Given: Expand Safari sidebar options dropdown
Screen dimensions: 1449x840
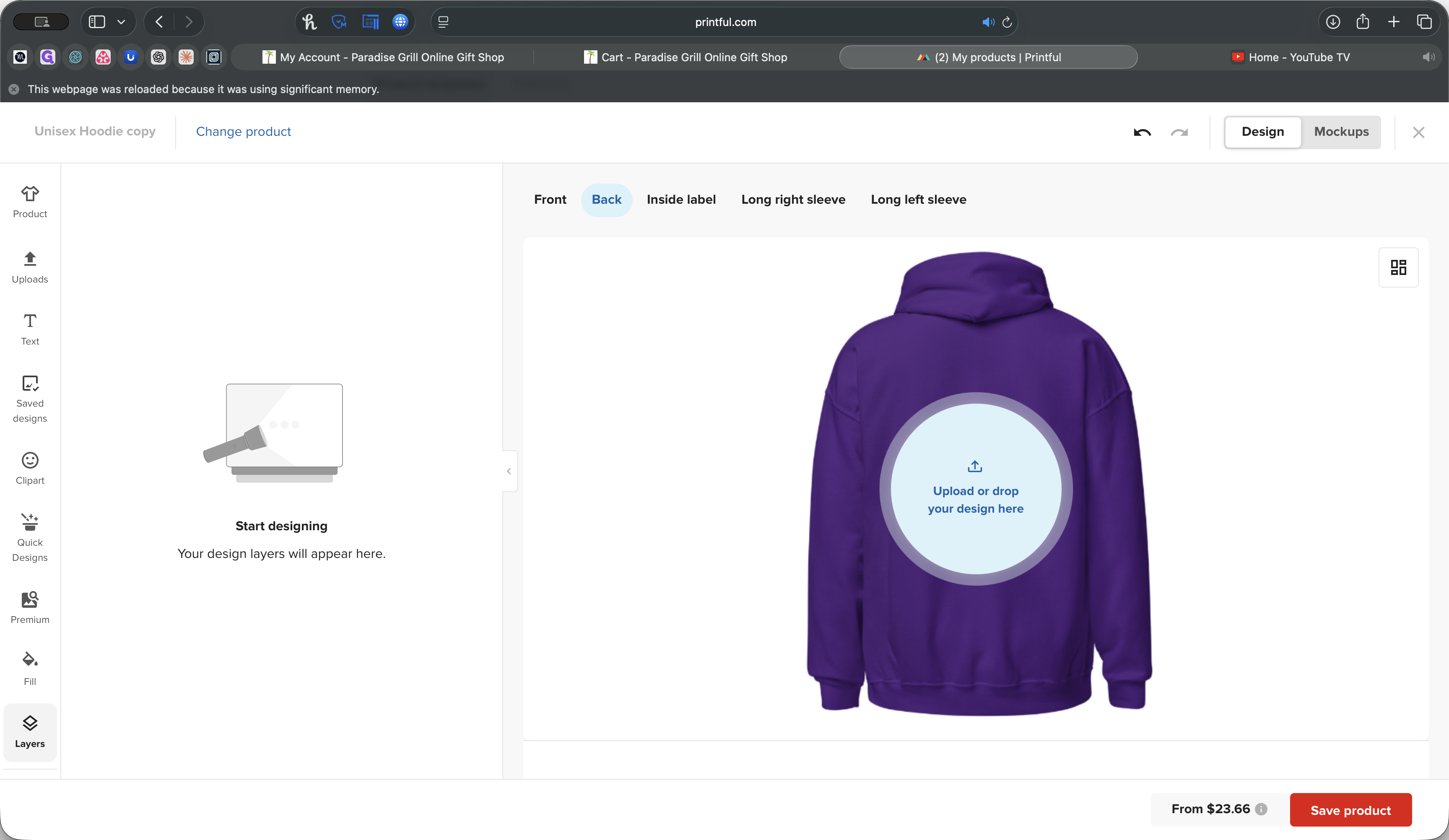Looking at the screenshot, I should (121, 22).
